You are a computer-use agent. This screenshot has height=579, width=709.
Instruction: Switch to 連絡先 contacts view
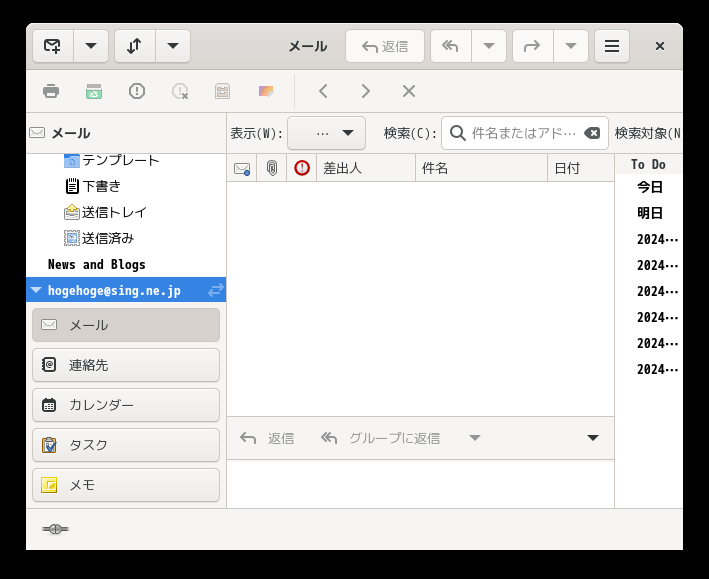pos(126,365)
